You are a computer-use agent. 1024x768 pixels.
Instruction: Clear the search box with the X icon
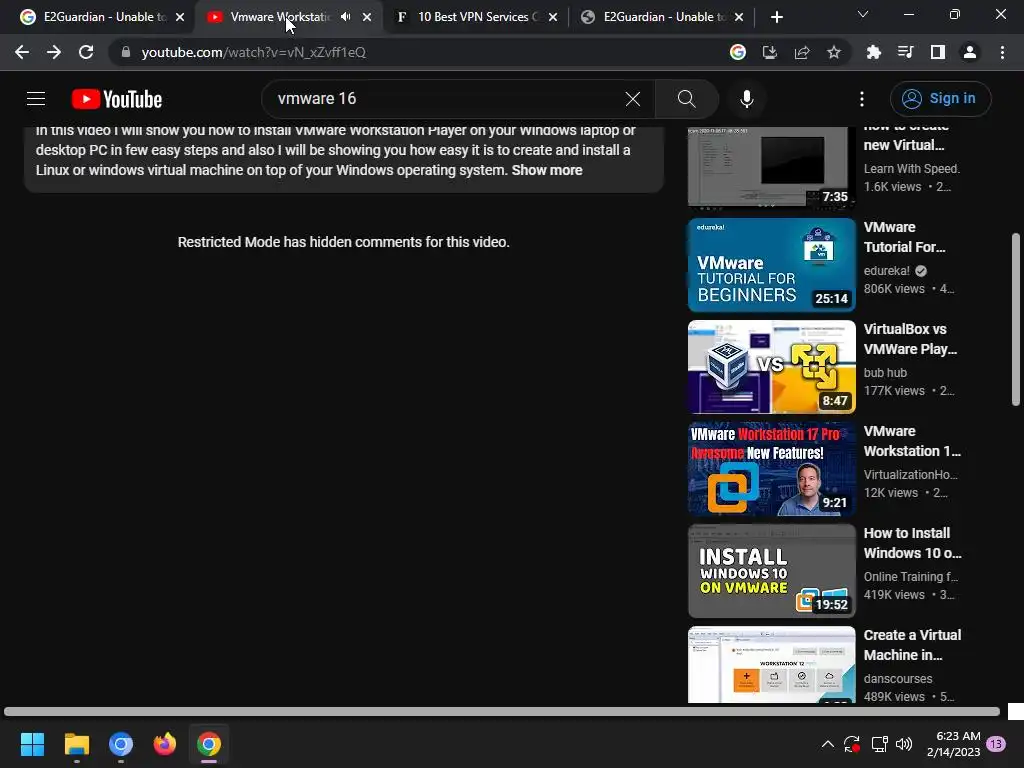(632, 99)
